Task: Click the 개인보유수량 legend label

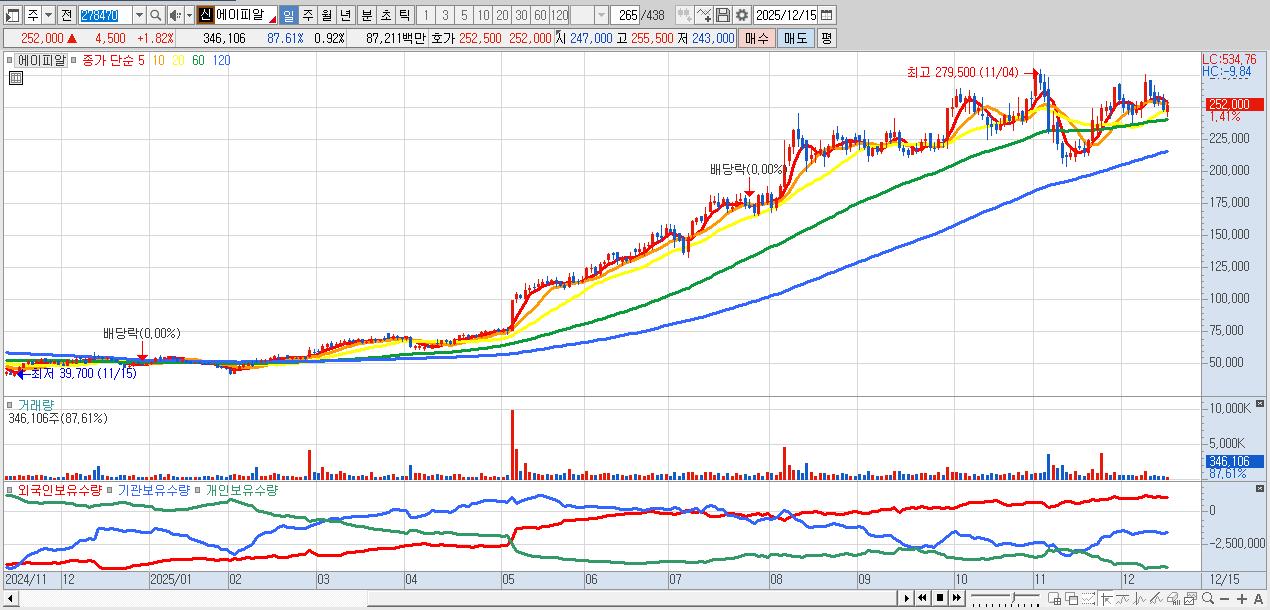Action: pos(242,490)
